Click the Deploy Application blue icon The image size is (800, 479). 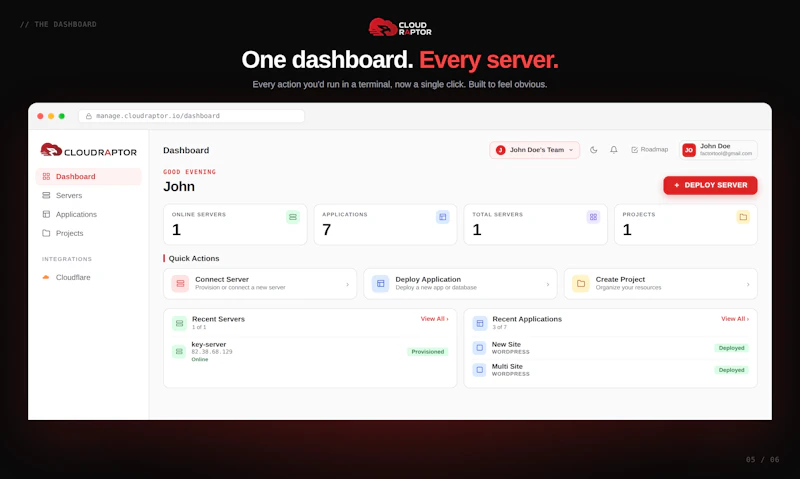tap(381, 284)
